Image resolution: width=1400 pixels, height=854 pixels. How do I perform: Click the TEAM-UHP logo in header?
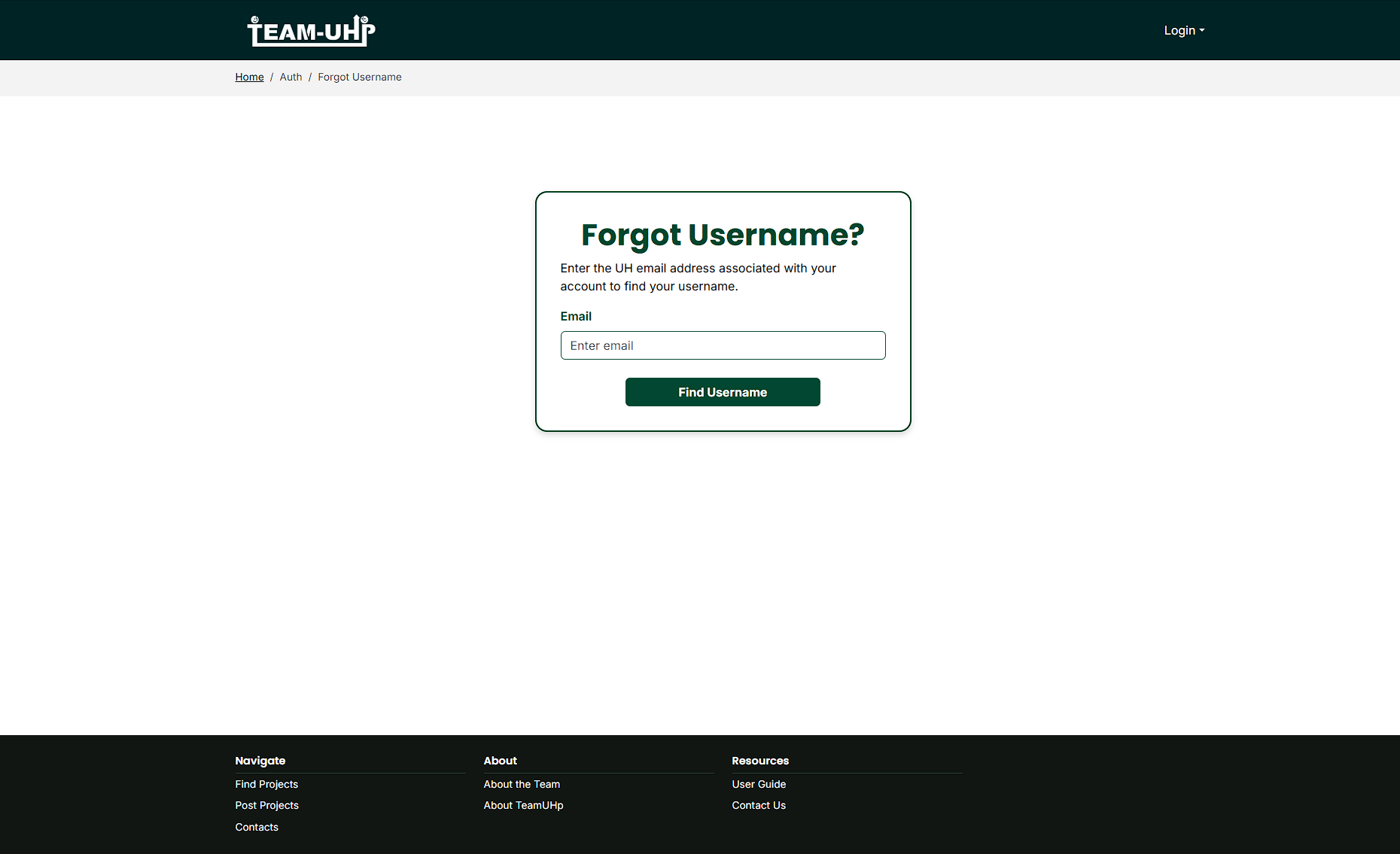click(x=311, y=31)
